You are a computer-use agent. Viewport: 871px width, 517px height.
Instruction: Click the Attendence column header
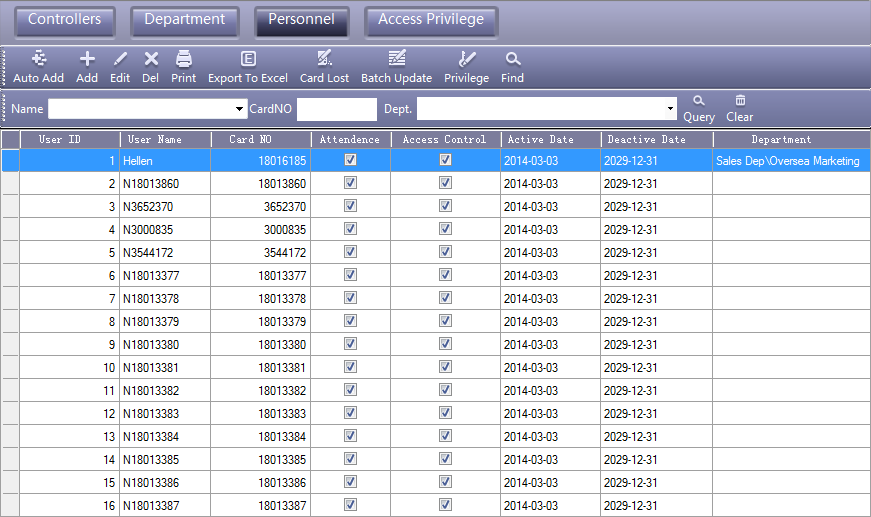[x=351, y=139]
